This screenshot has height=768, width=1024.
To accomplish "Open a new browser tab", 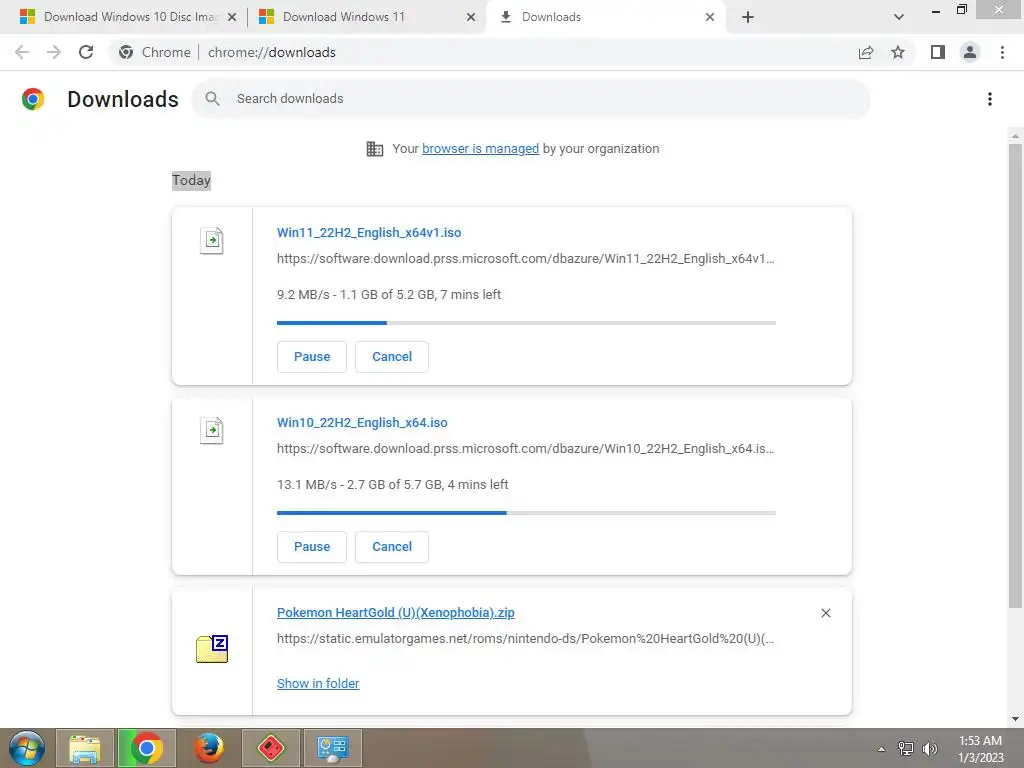I will coord(748,17).
